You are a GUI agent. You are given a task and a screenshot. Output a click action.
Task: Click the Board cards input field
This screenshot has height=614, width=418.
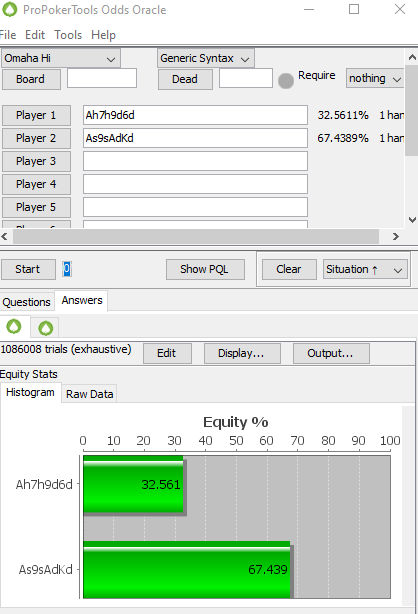click(x=102, y=78)
